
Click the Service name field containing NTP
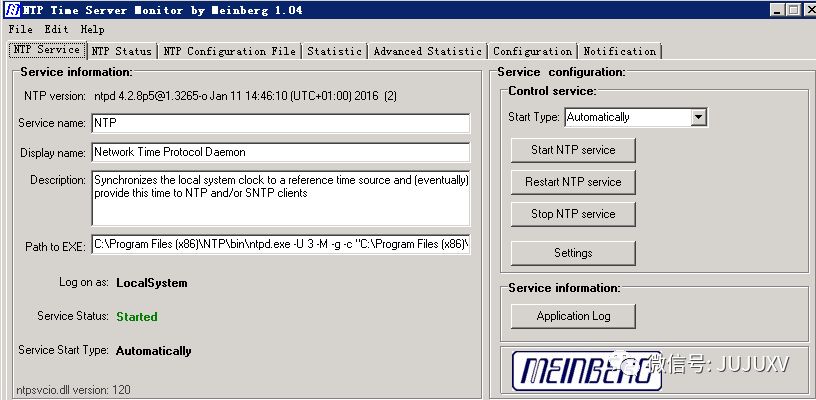pos(281,123)
